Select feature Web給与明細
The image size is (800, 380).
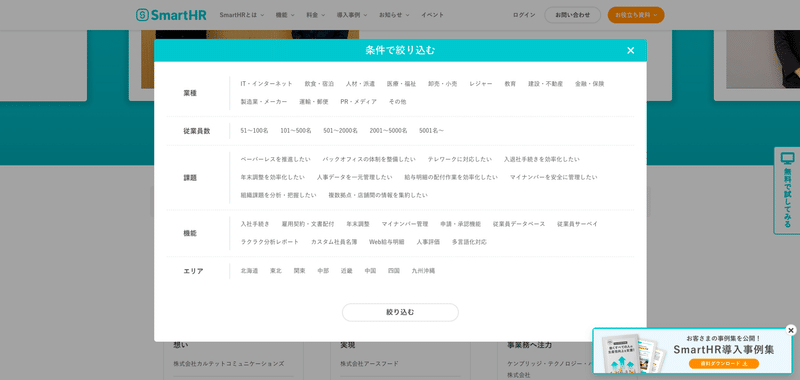(x=386, y=242)
